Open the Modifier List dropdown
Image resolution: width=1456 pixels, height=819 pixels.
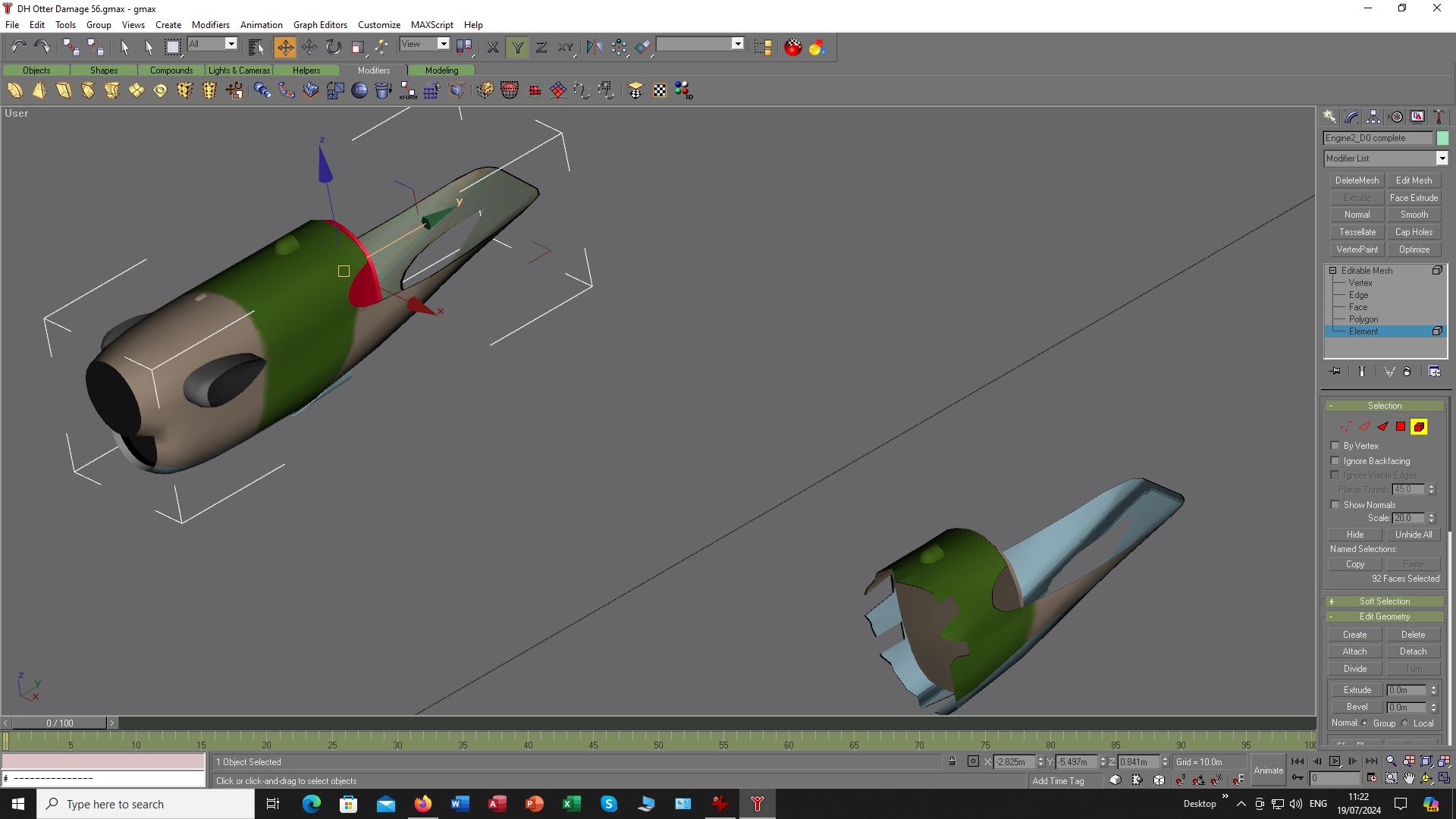click(1442, 158)
